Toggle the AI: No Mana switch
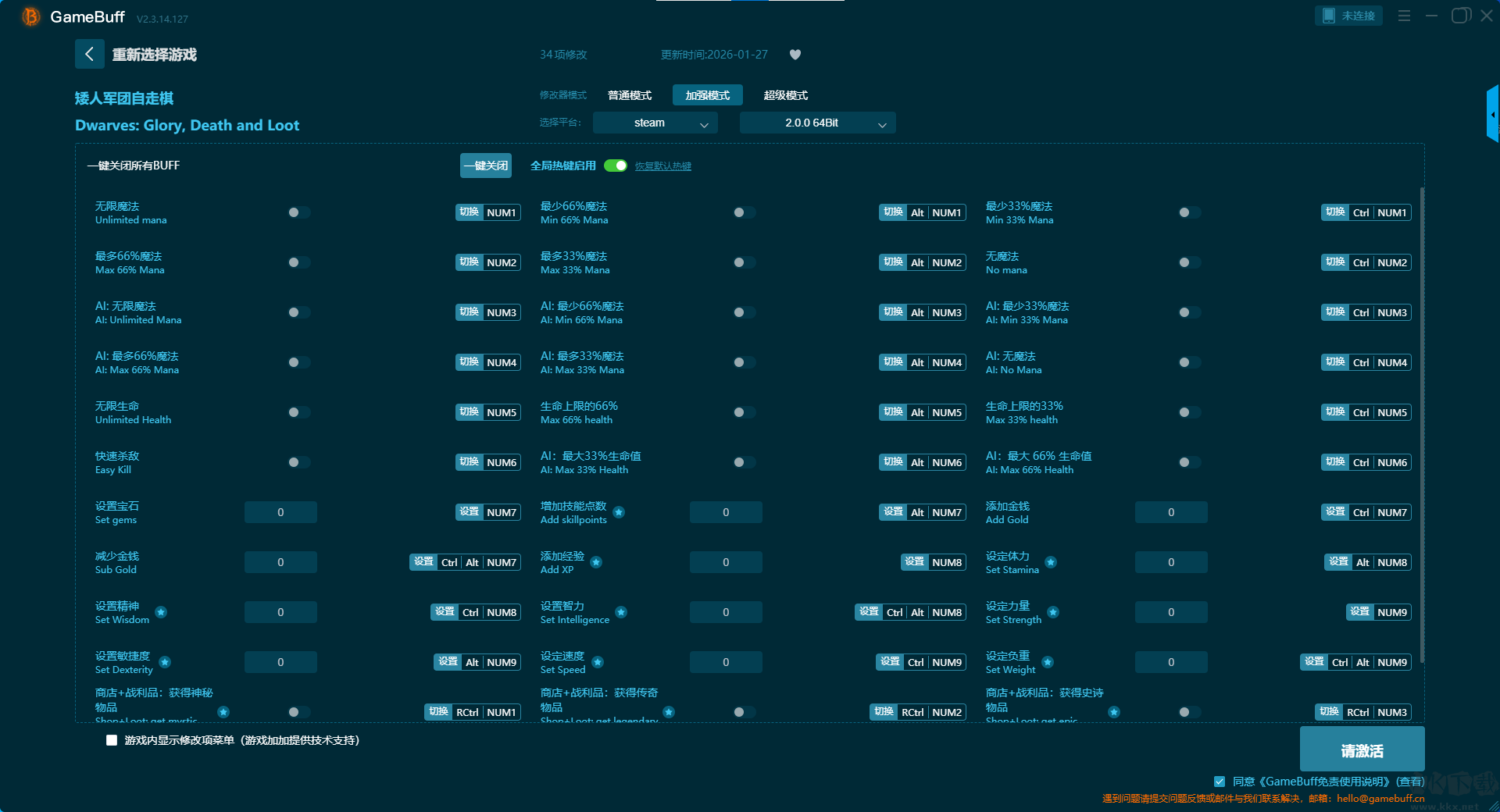1500x812 pixels. coord(1189,362)
